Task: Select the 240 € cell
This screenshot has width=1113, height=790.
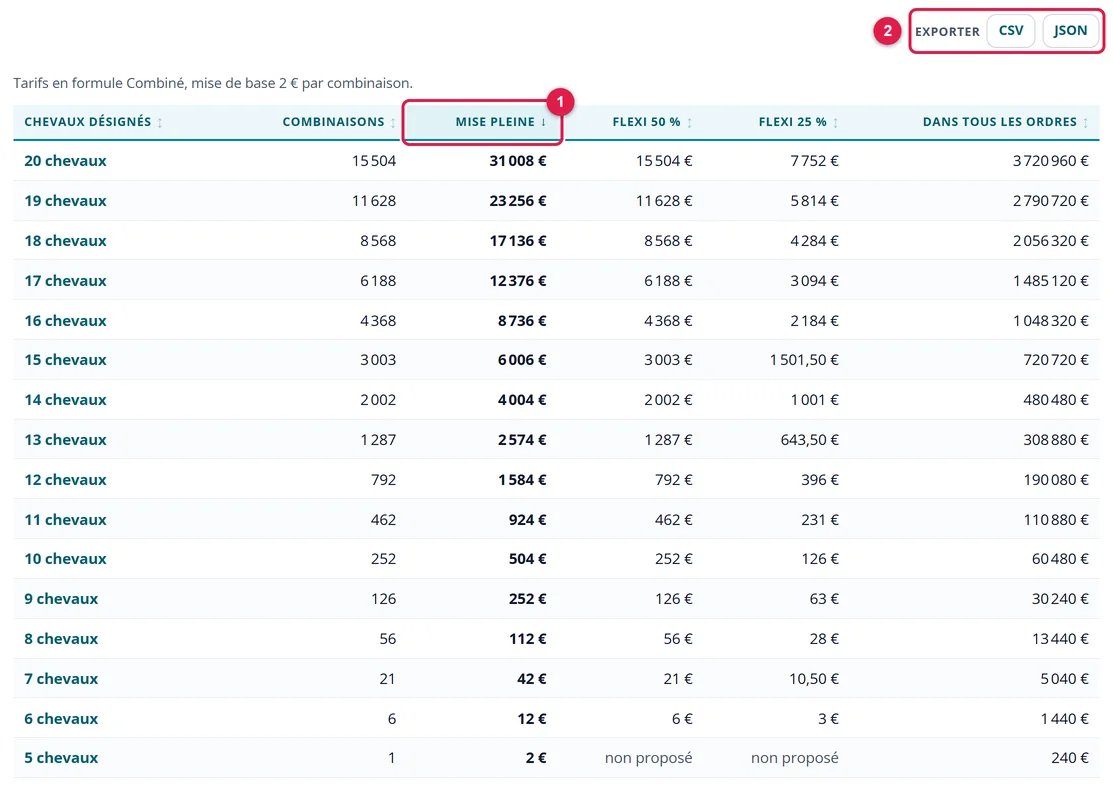Action: (x=1070, y=758)
